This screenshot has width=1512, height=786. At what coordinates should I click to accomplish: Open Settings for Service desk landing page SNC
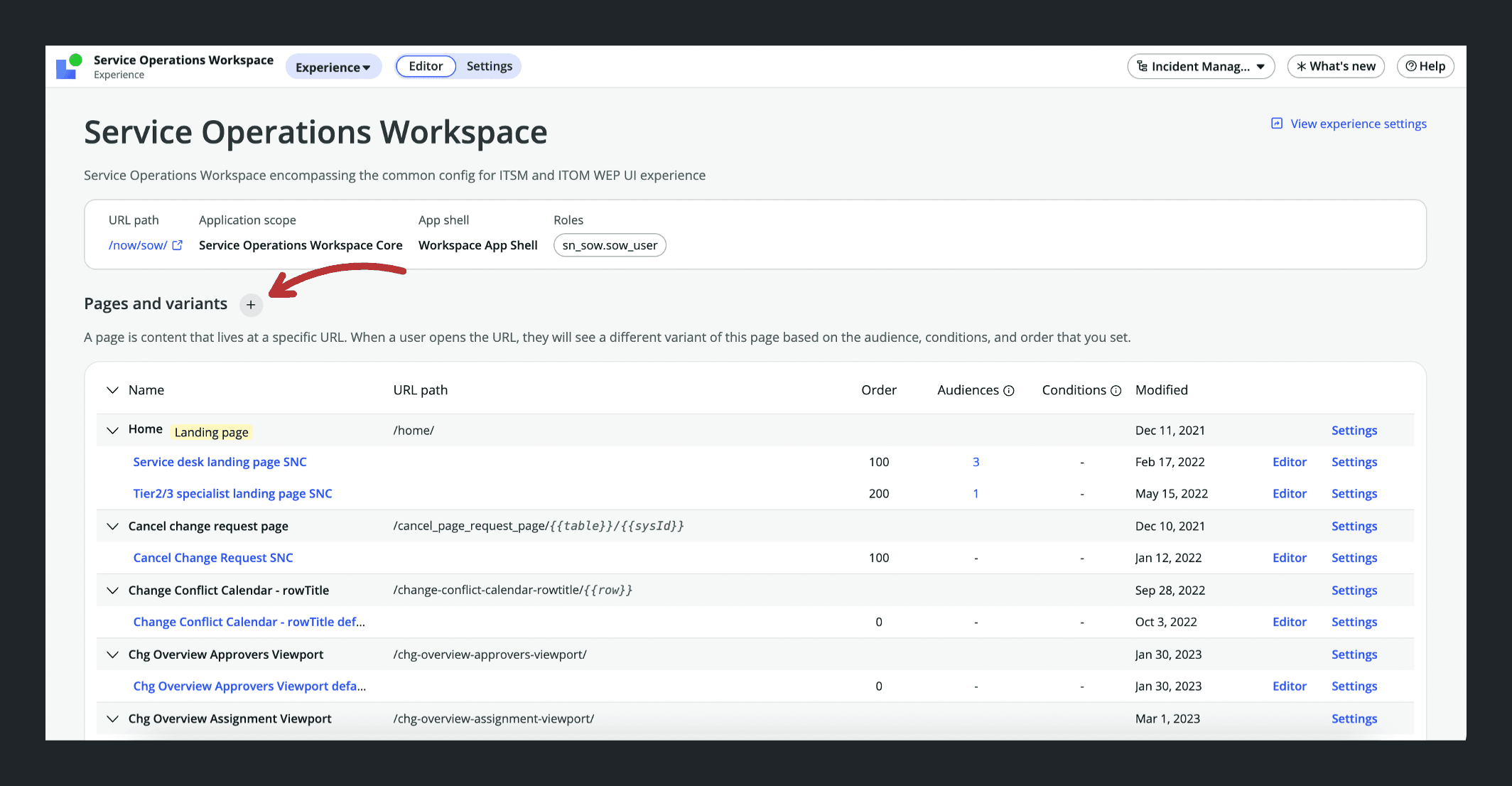[x=1354, y=462]
